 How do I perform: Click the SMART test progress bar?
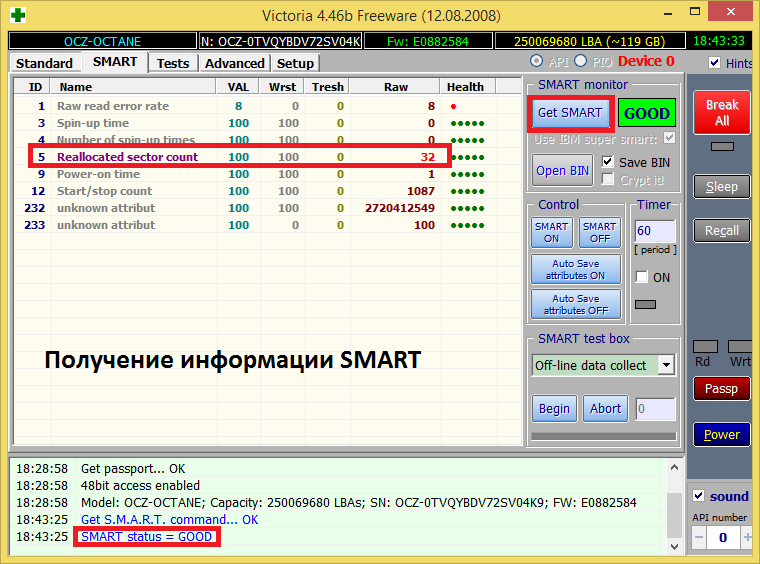pos(603,436)
